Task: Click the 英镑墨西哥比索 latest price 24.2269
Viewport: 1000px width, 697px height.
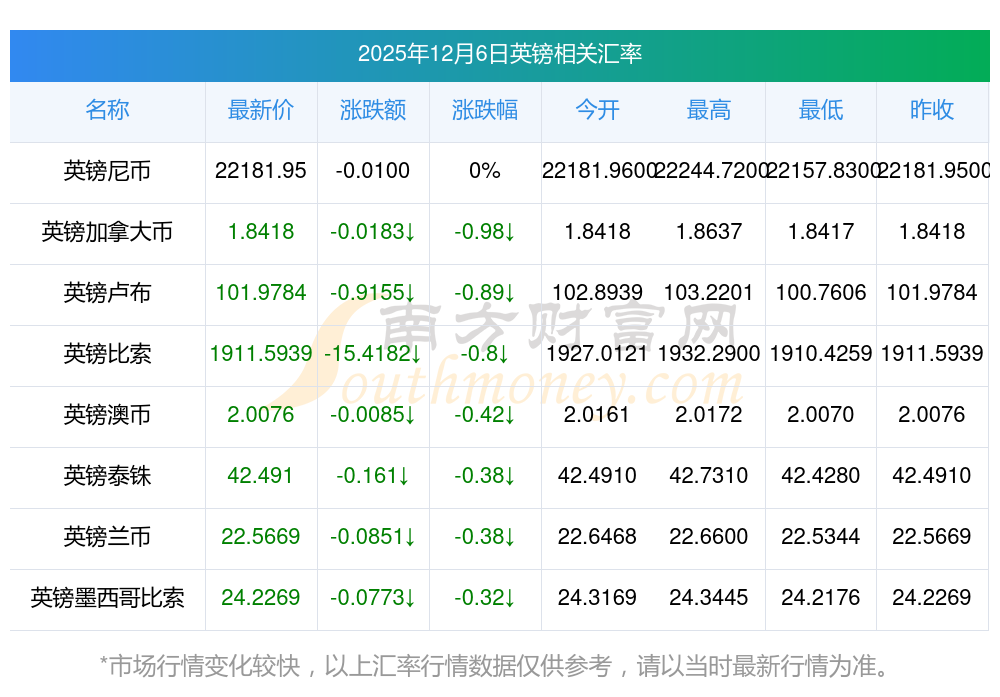Action: click(x=261, y=598)
